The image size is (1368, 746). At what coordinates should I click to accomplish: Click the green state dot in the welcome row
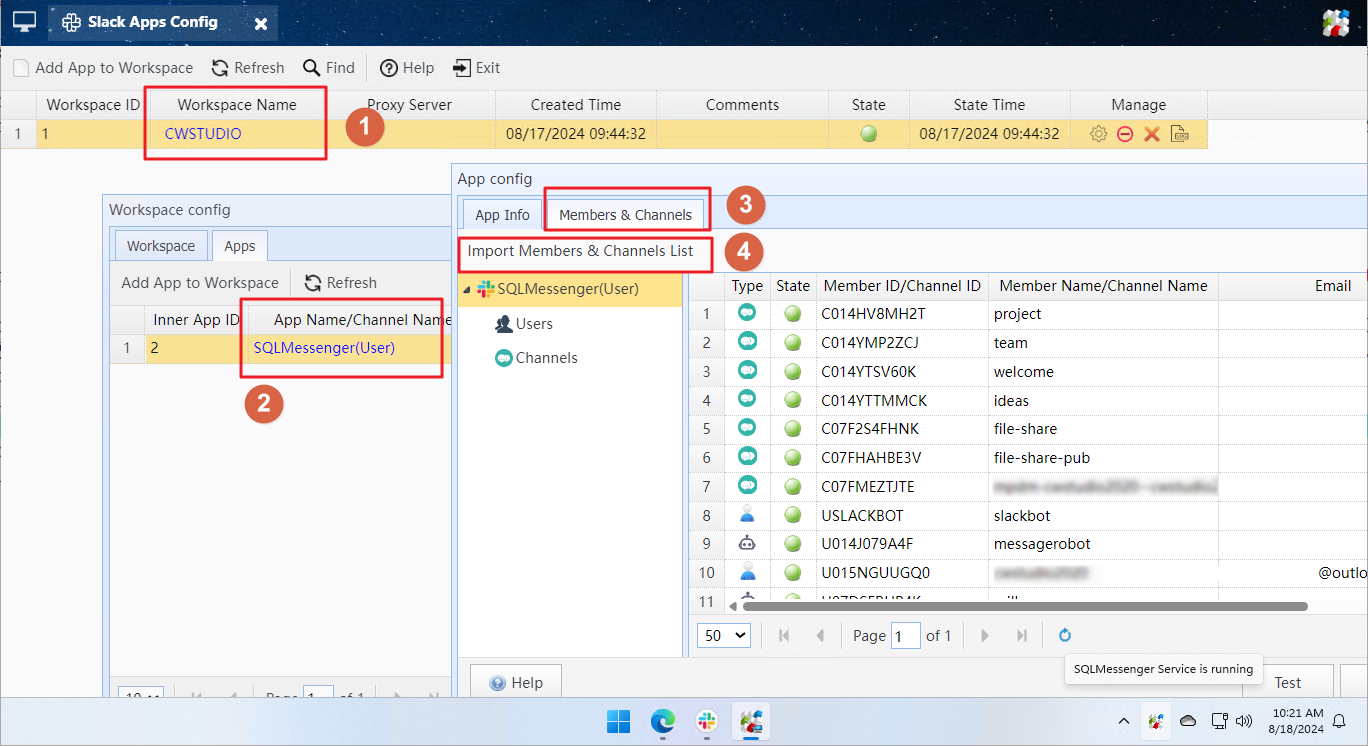point(793,371)
